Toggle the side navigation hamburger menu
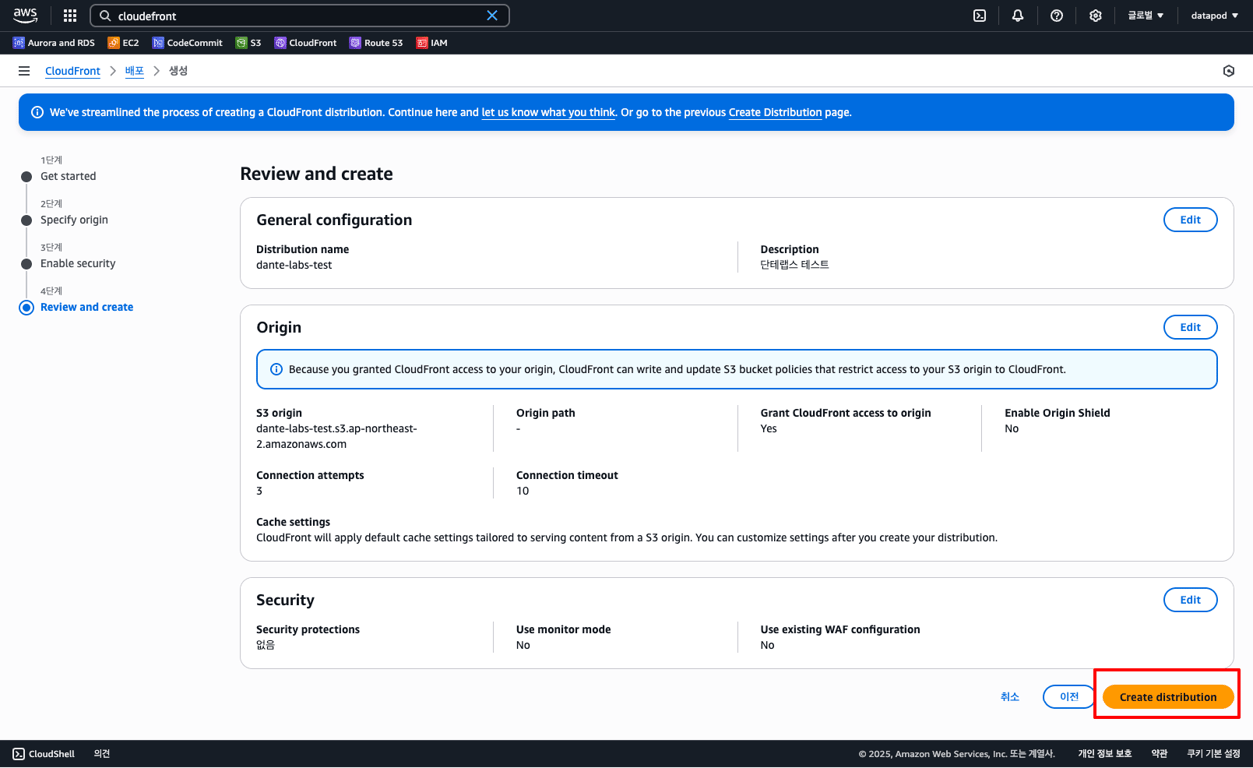Viewport: 1253px width, 768px height. click(x=24, y=71)
